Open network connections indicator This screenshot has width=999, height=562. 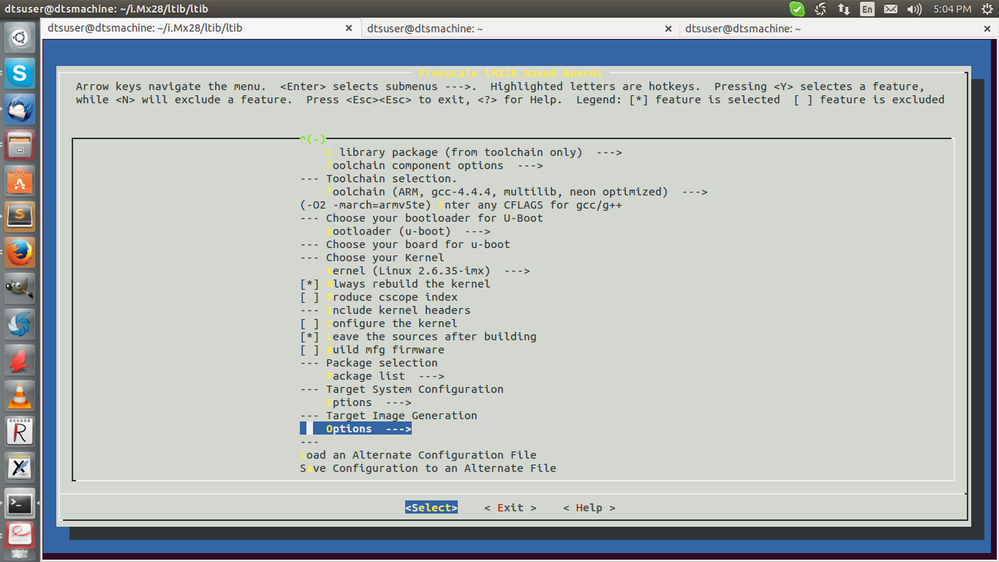point(844,9)
